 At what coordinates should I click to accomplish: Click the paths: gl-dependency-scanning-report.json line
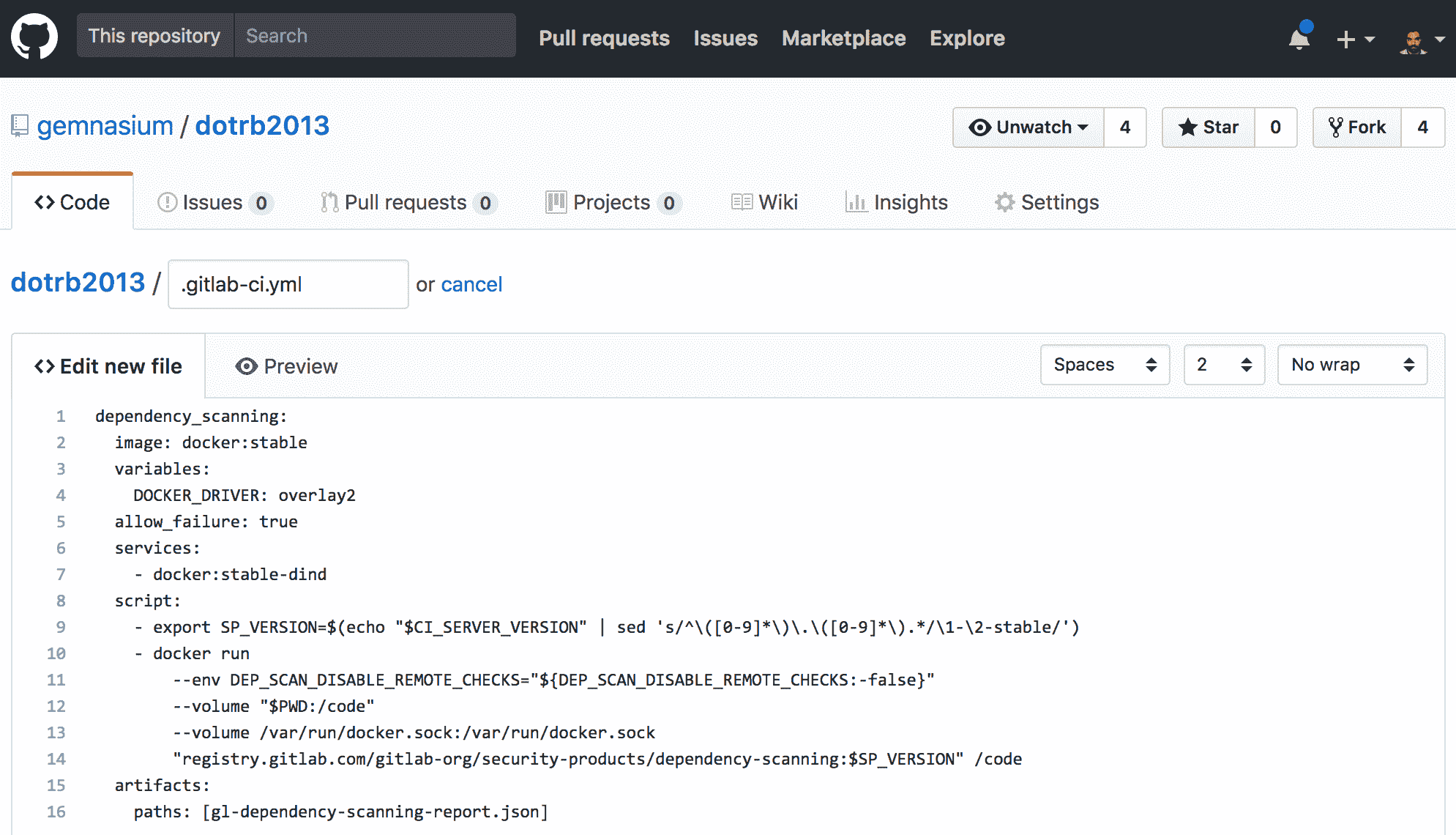tap(341, 812)
